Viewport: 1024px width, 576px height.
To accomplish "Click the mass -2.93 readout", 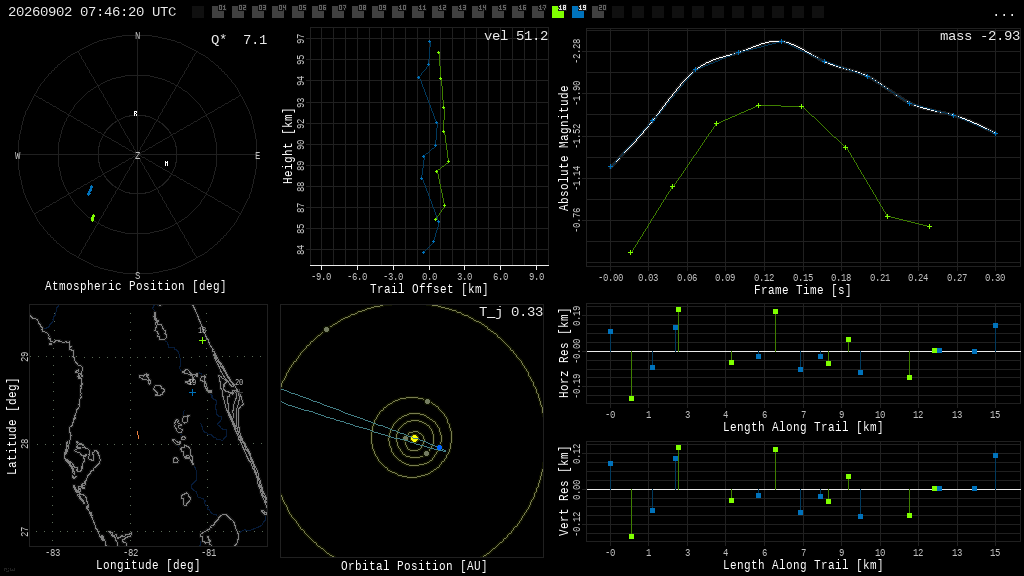I will (980, 36).
